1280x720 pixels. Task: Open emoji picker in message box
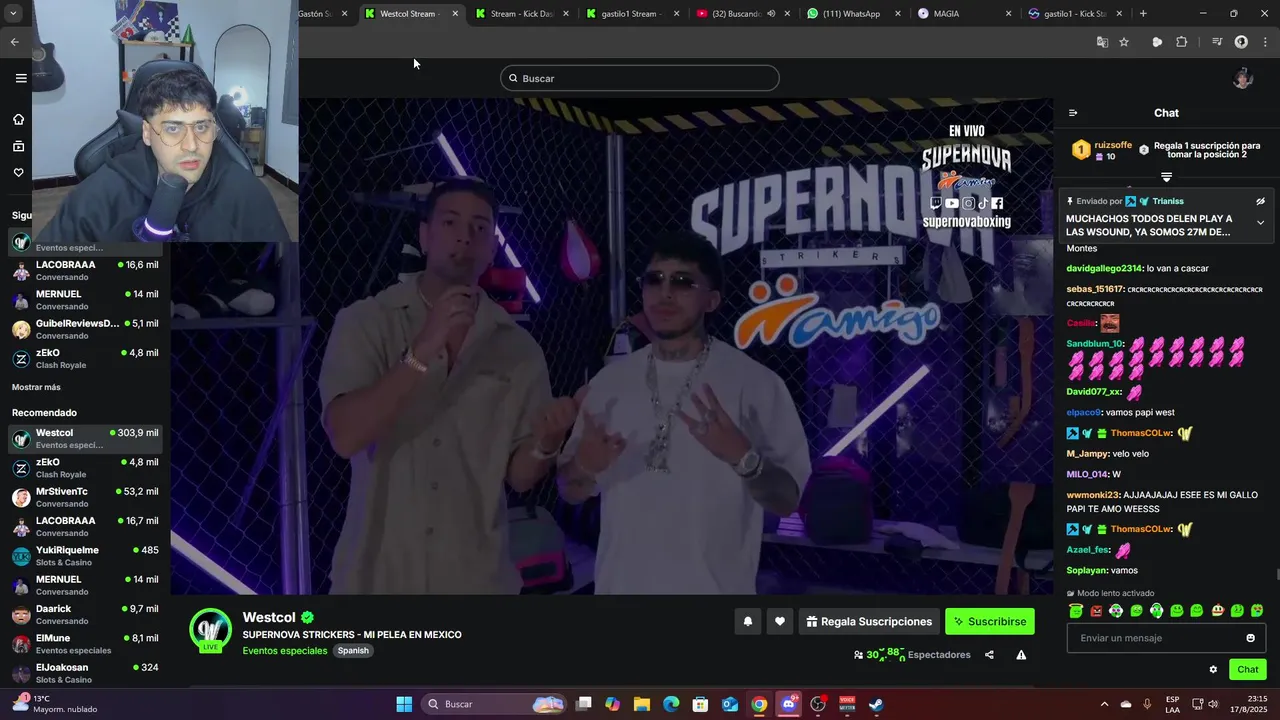click(x=1250, y=638)
